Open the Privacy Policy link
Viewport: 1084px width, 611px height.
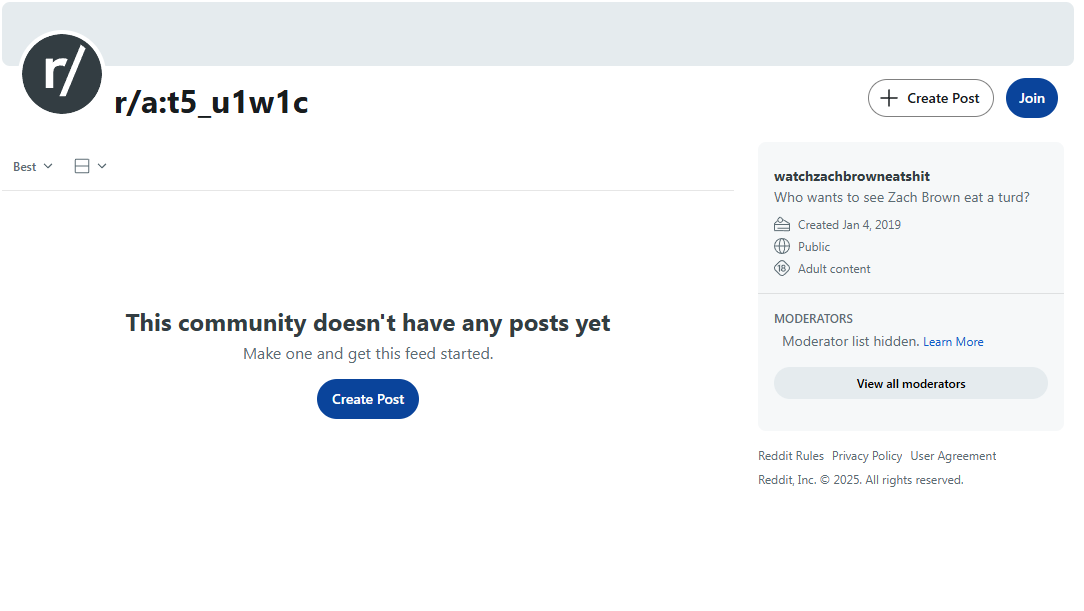pos(867,455)
